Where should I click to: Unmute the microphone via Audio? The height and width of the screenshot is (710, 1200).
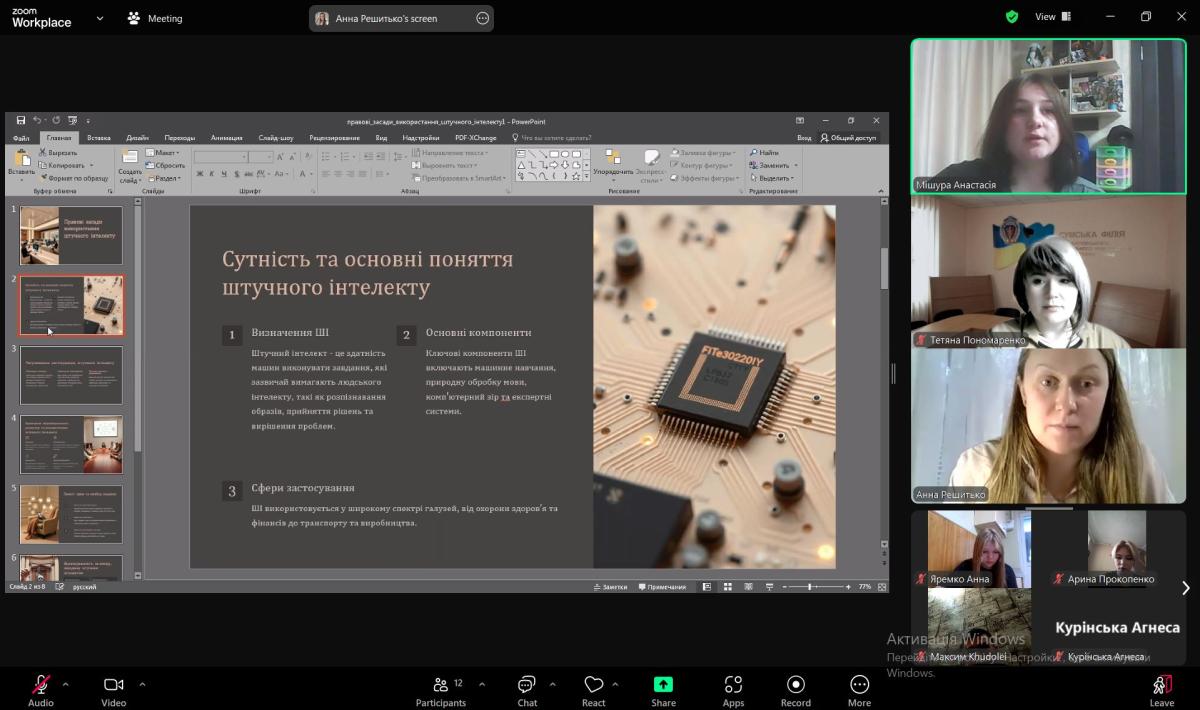tap(41, 686)
